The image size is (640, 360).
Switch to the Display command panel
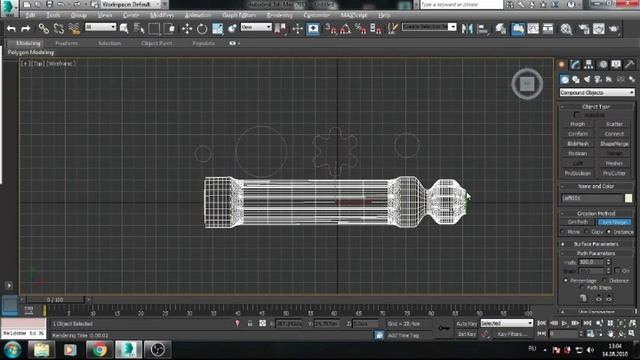click(616, 64)
